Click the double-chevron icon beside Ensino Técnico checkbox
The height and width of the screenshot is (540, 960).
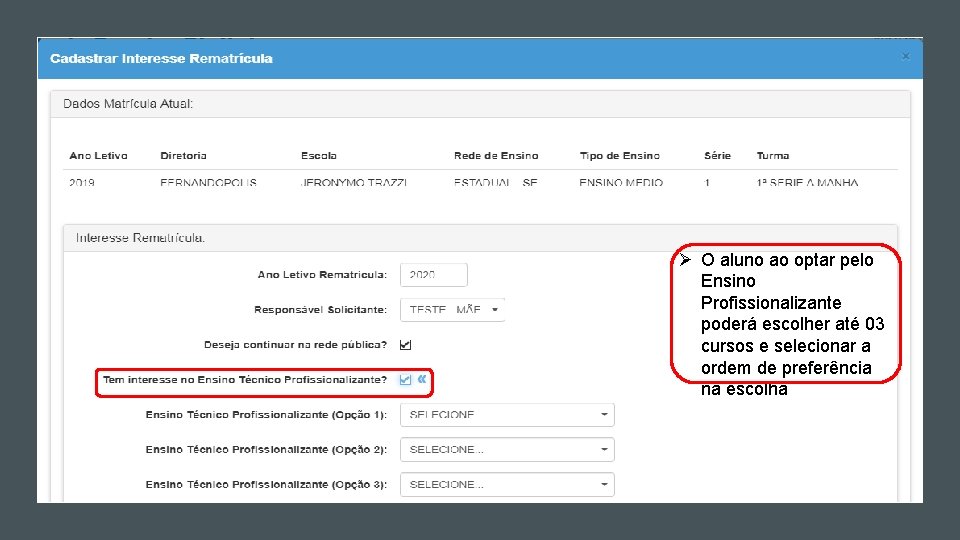coord(422,380)
